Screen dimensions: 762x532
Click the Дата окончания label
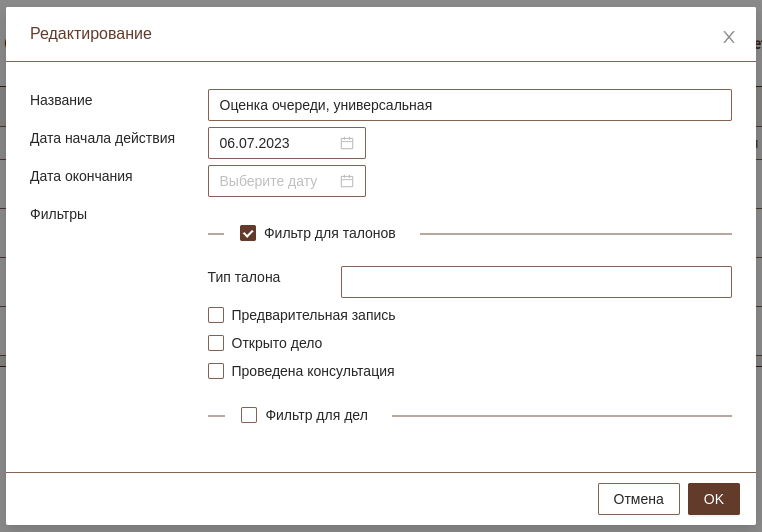tap(81, 176)
